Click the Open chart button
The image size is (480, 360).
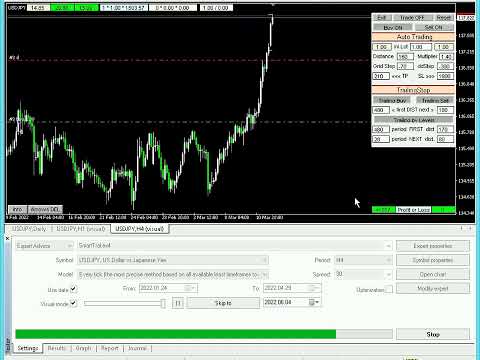433,274
